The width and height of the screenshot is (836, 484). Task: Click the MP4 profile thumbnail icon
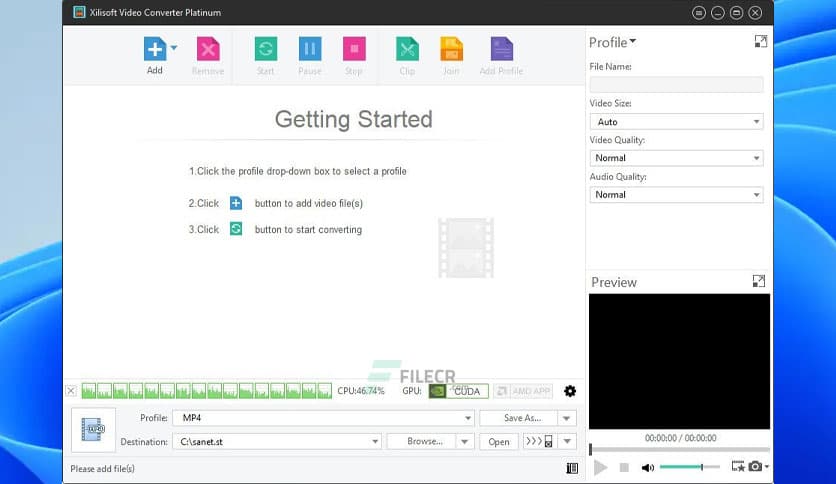point(93,430)
